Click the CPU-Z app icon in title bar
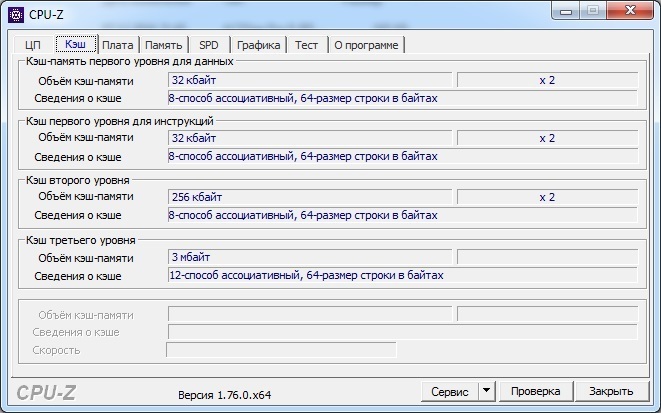The height and width of the screenshot is (413, 661). point(17,12)
